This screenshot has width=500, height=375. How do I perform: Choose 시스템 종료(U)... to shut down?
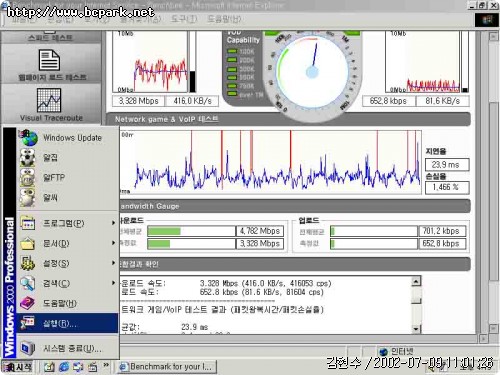pyautogui.click(x=68, y=348)
